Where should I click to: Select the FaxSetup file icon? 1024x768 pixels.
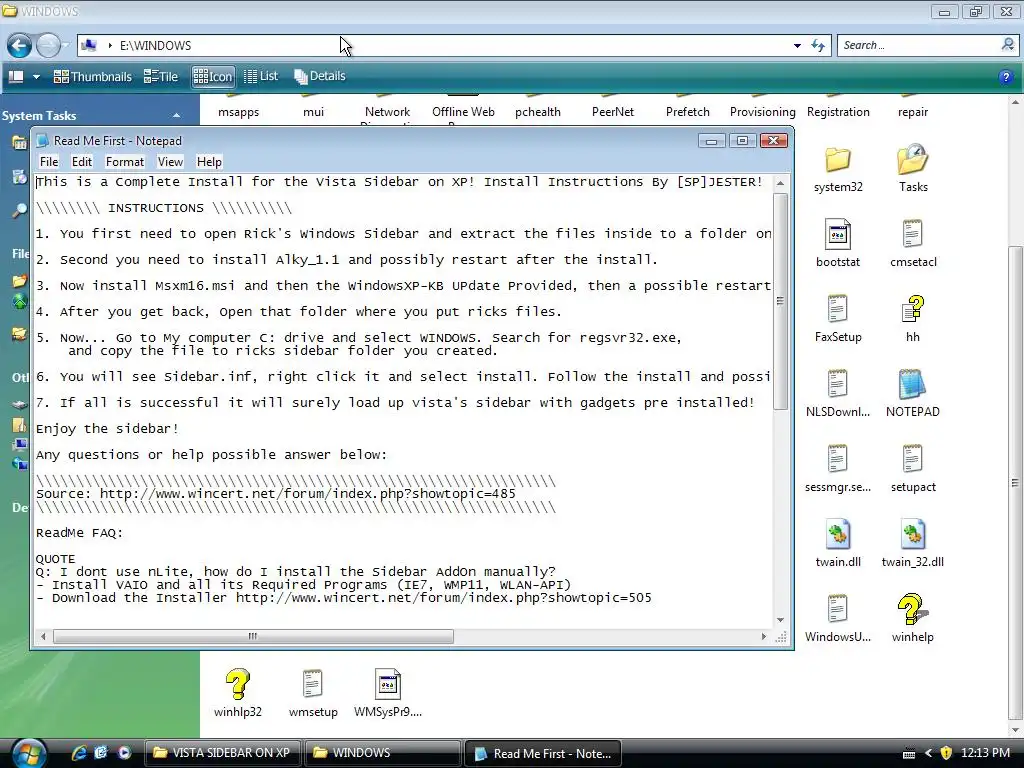838,310
